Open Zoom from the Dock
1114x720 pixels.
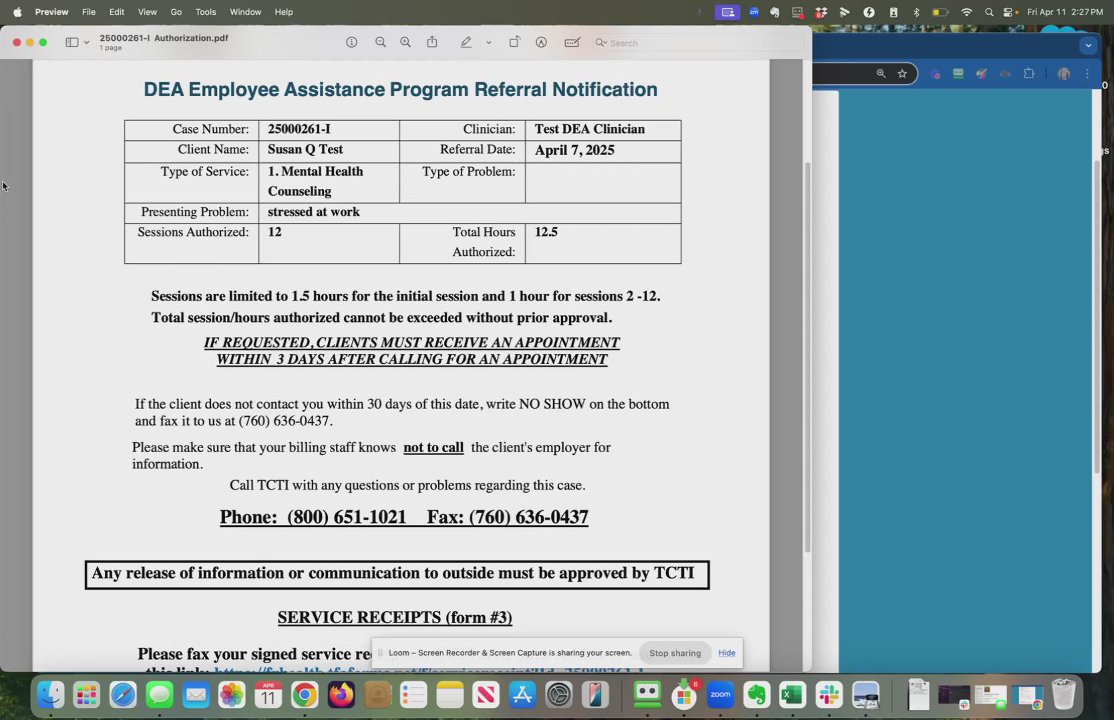(720, 694)
